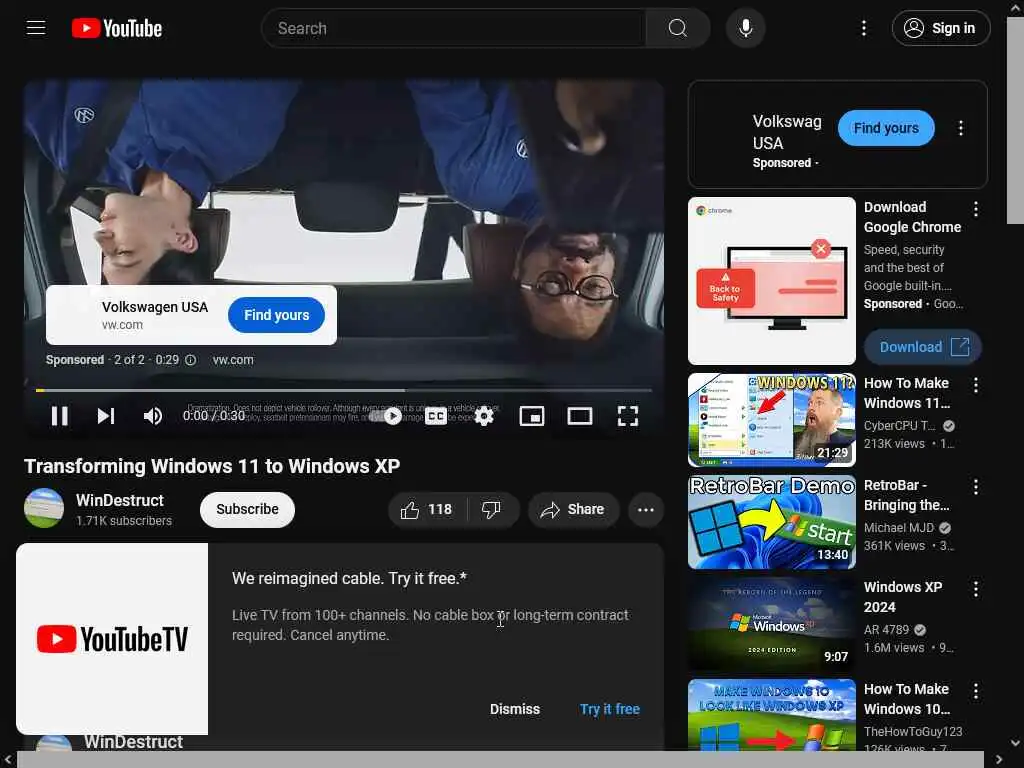Dismiss the YouTube TV promo
Screen dimensions: 1024x768
pyautogui.click(x=515, y=709)
